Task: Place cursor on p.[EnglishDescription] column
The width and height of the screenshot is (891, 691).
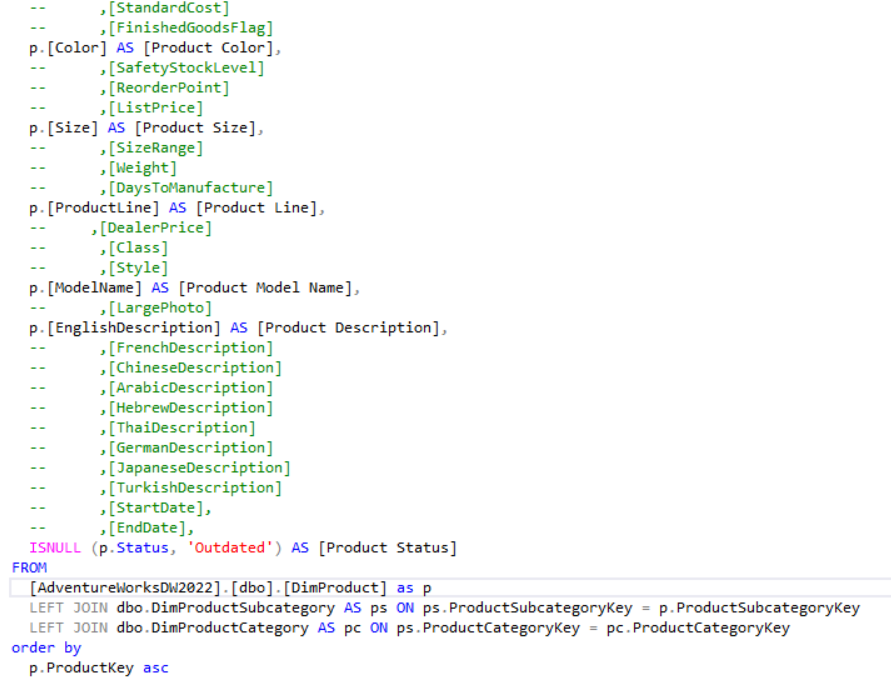Action: (x=124, y=328)
